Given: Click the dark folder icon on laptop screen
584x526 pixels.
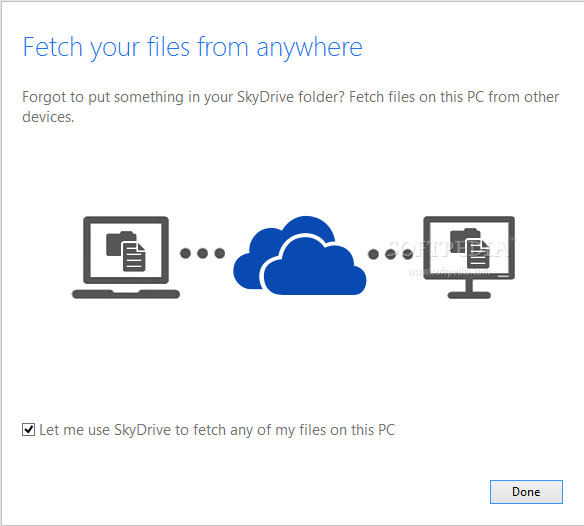Looking at the screenshot, I should pyautogui.click(x=115, y=243).
